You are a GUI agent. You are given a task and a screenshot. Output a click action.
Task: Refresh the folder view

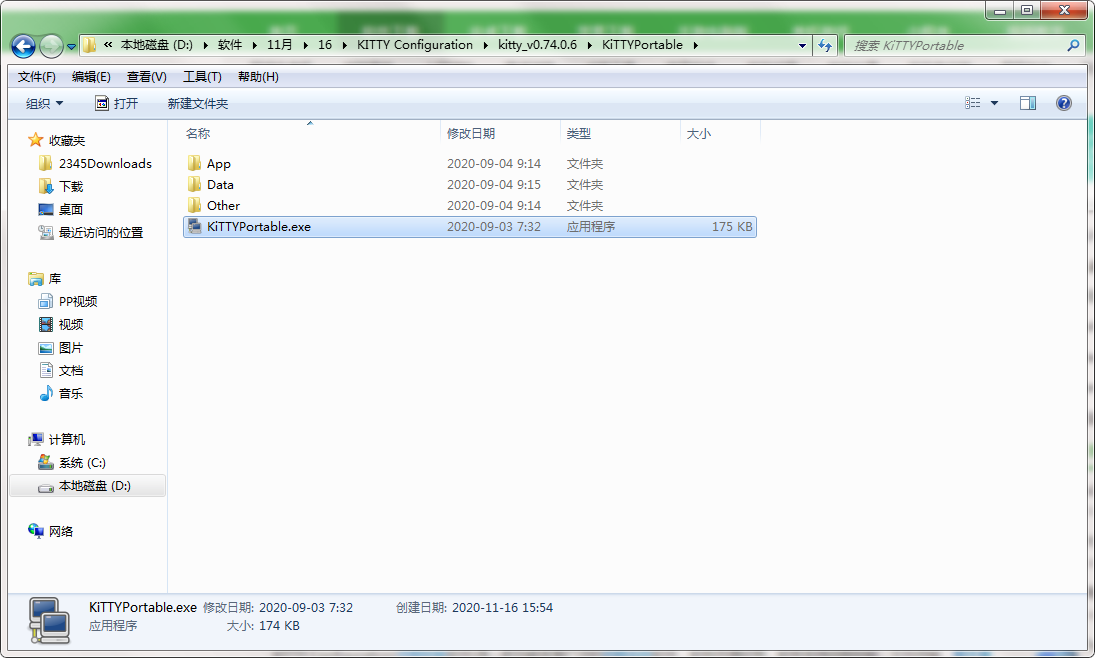pos(825,45)
